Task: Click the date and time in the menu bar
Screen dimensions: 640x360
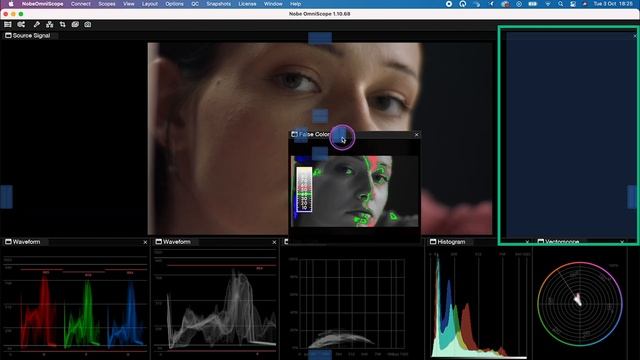Action: (613, 4)
